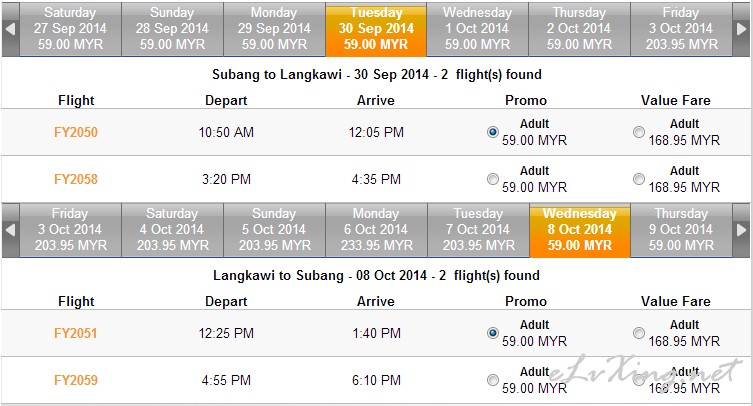Open flight FY2050 details link
The image size is (753, 406).
coord(76,132)
